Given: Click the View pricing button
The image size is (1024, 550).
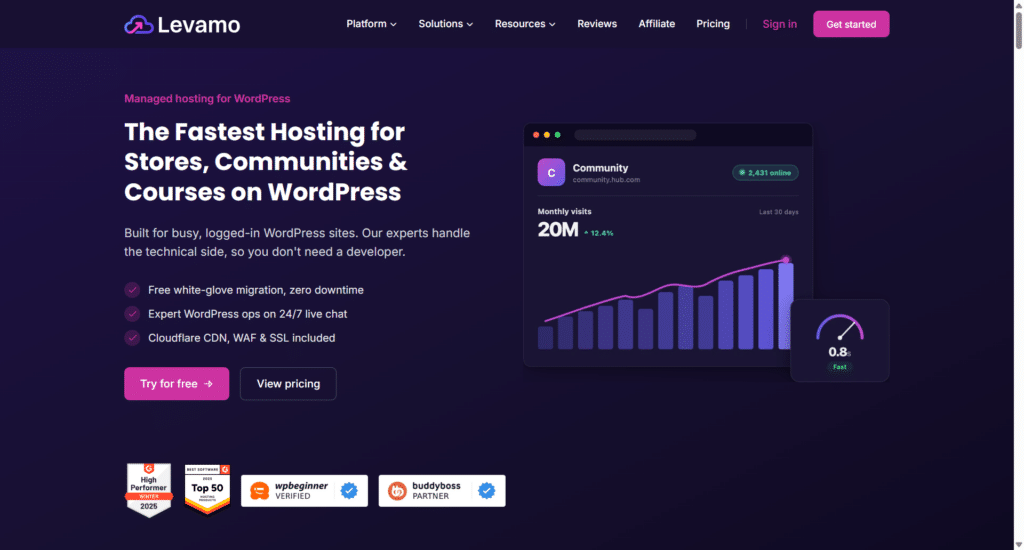Looking at the screenshot, I should [288, 383].
